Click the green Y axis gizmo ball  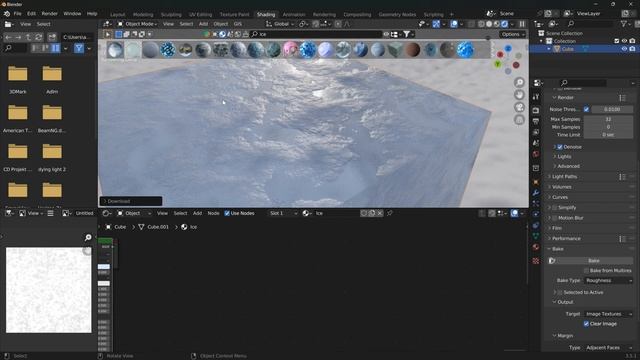point(498,64)
